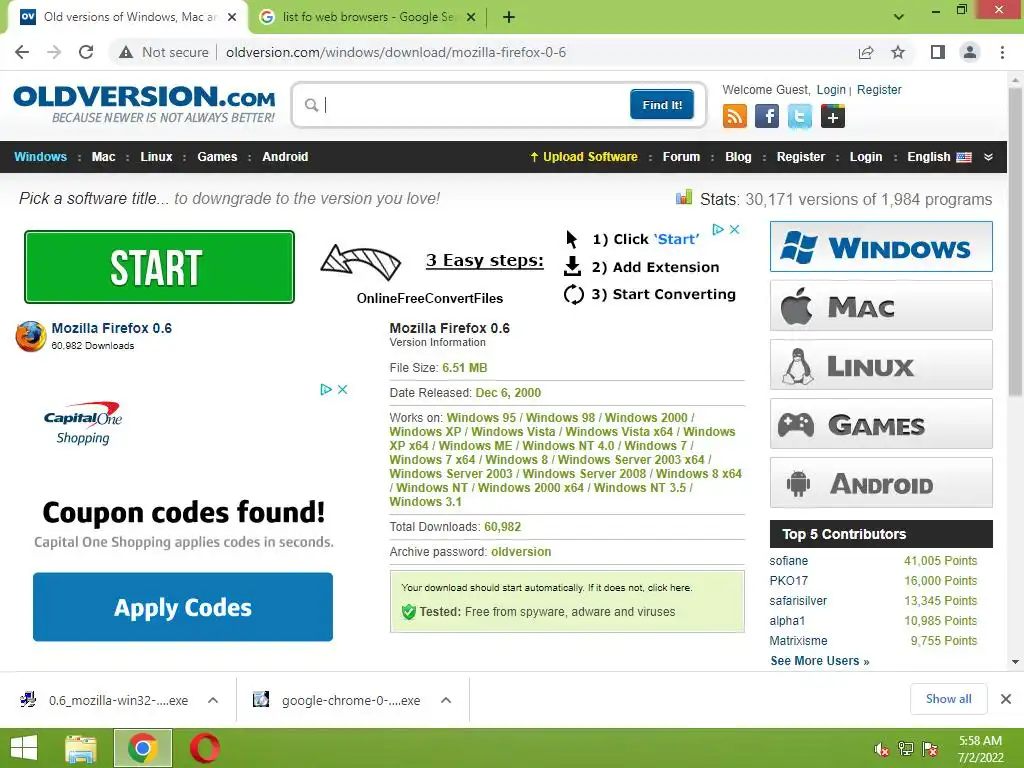Viewport: 1024px width, 768px height.
Task: Open contributor sofiane's profile
Action: 788,560
